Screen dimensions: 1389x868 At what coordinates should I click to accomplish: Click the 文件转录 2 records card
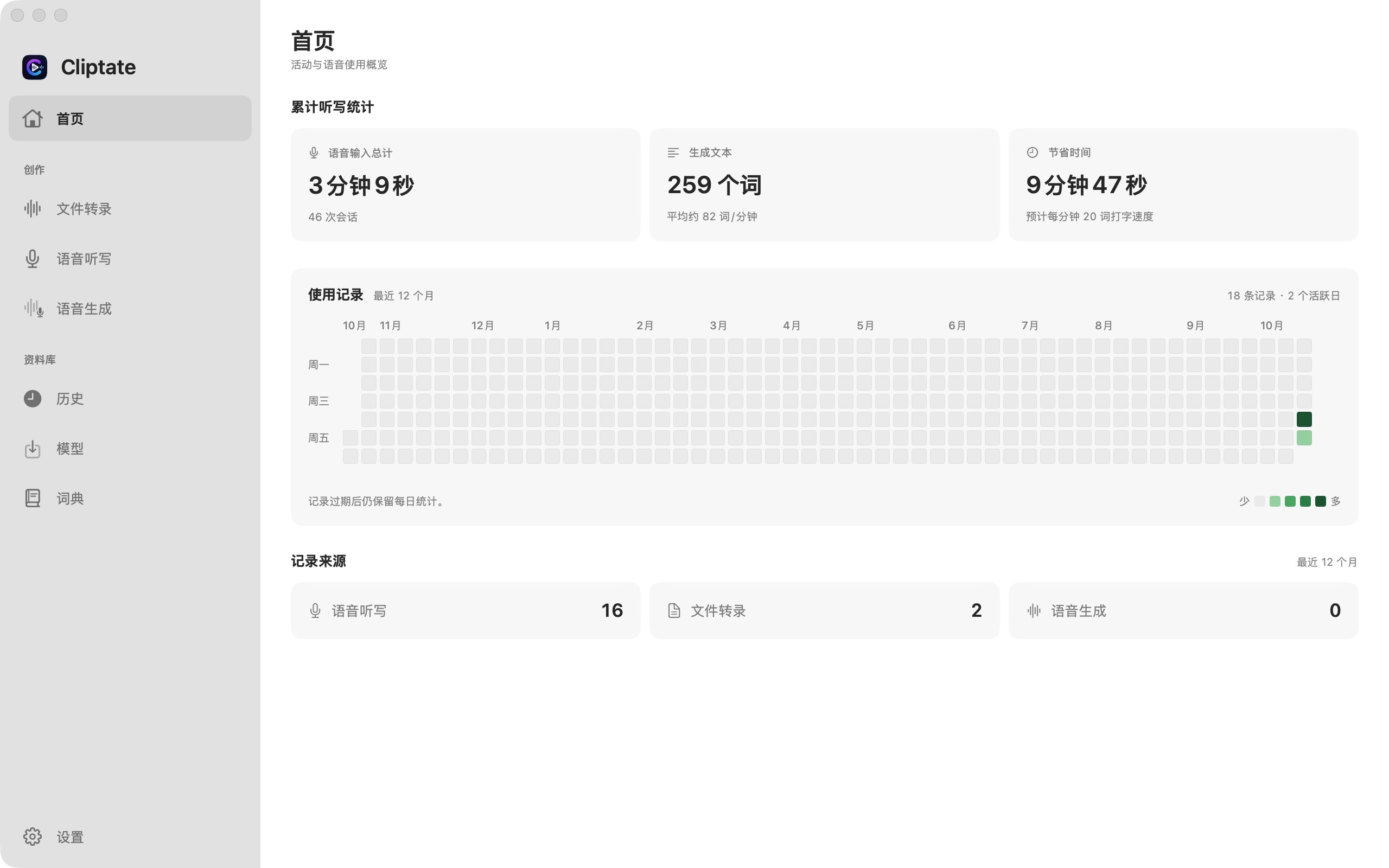pyautogui.click(x=824, y=610)
